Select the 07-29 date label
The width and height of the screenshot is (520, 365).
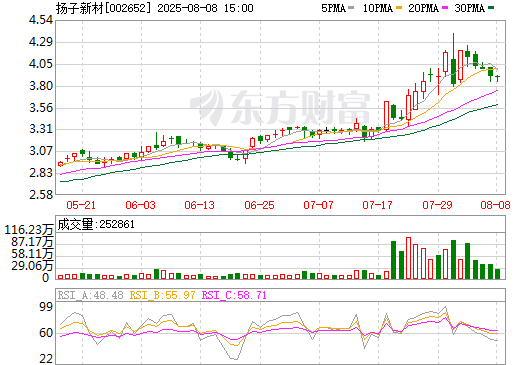437,205
